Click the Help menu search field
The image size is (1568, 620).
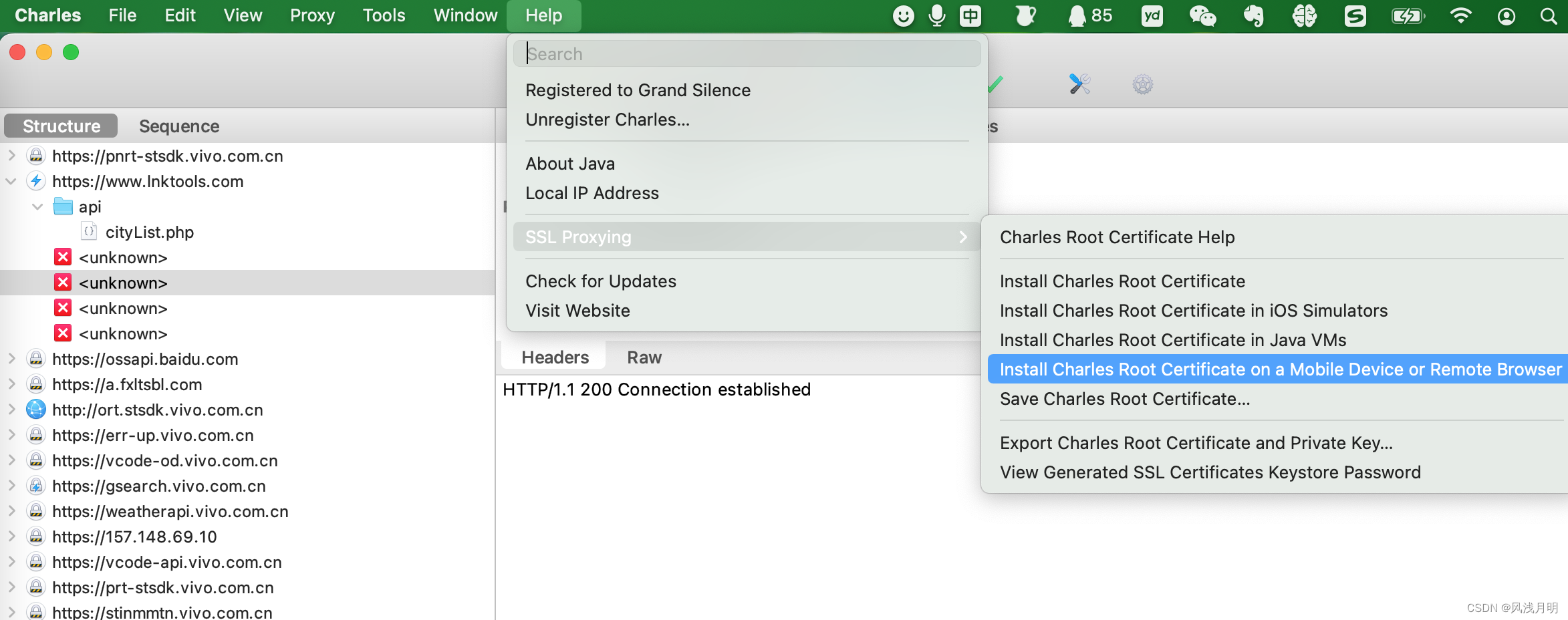pos(747,53)
